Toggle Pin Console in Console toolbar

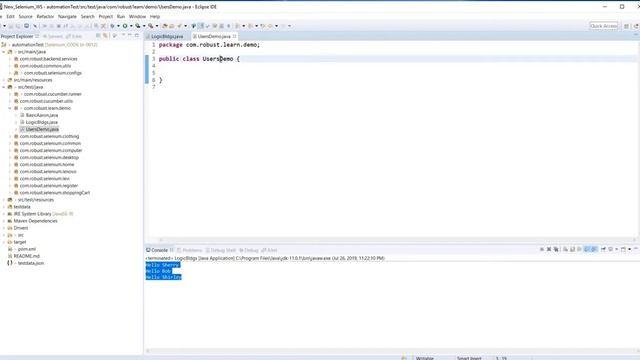point(604,249)
